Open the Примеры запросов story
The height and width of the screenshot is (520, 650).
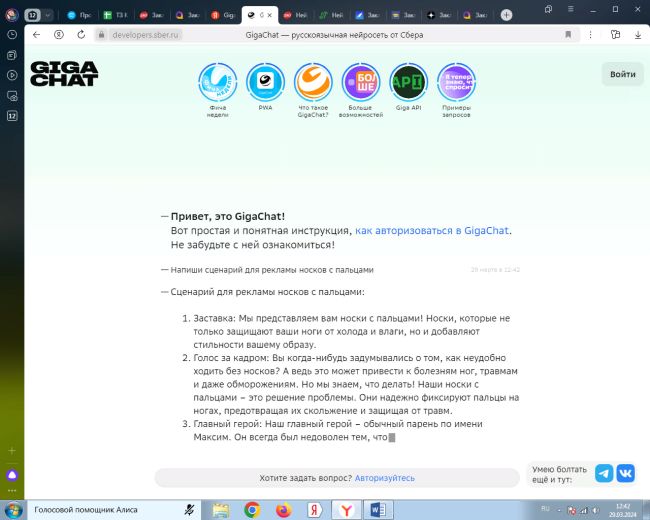click(456, 82)
